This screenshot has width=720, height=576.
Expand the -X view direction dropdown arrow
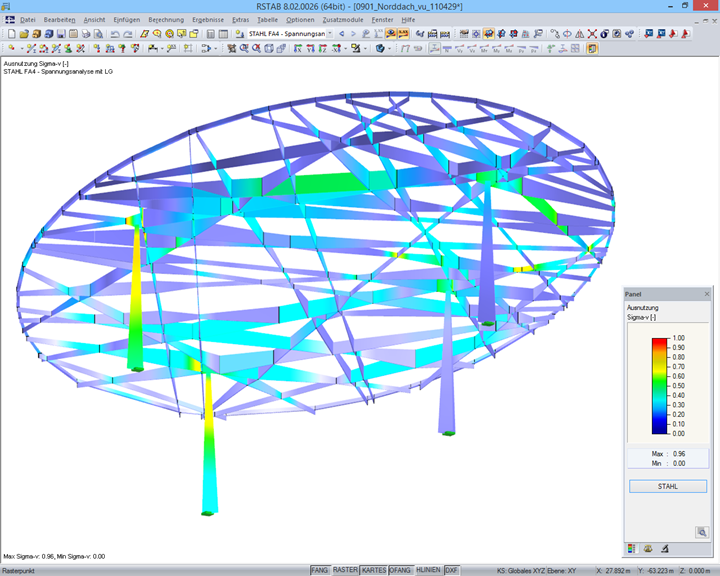345,49
